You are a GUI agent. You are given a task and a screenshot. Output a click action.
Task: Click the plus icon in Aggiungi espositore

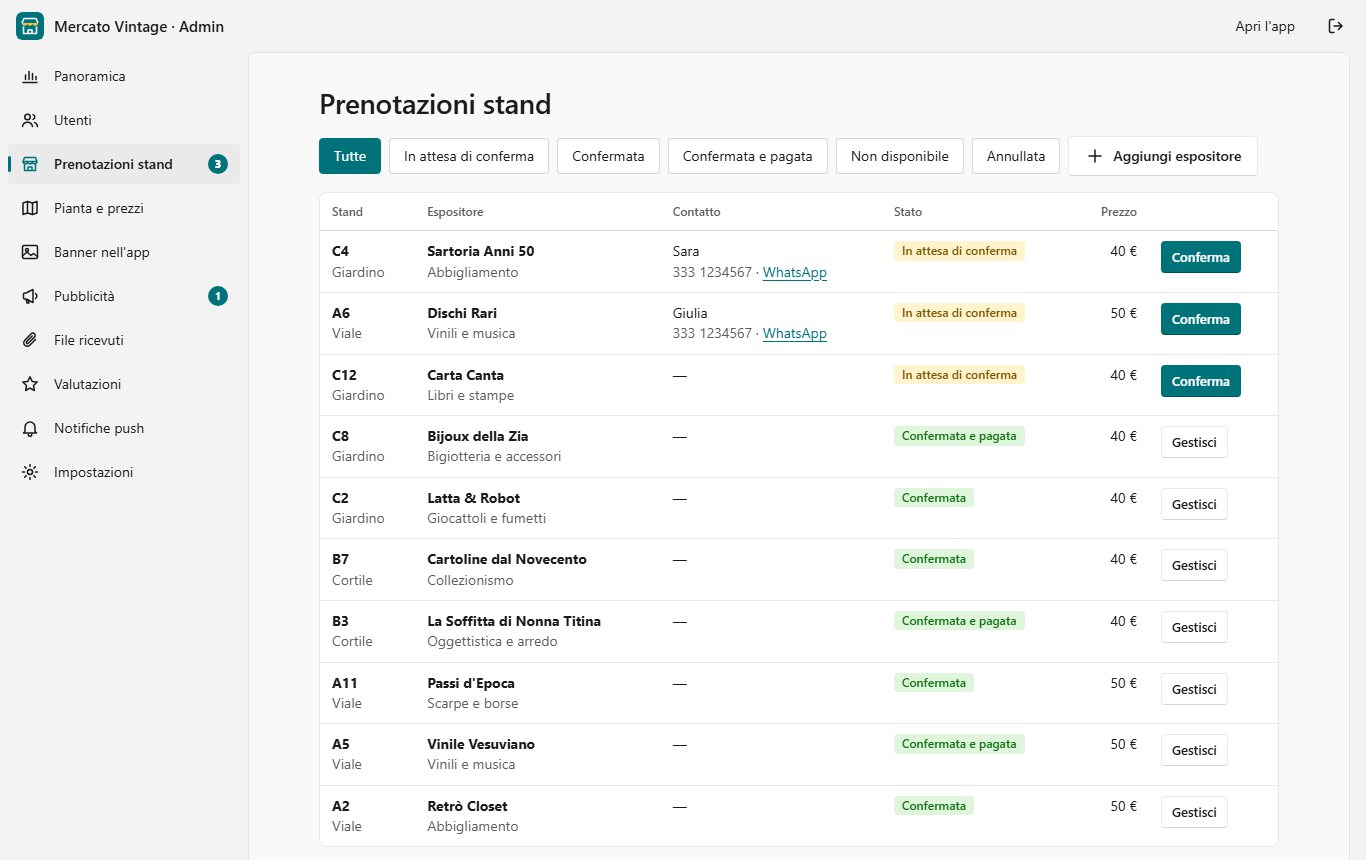1095,156
